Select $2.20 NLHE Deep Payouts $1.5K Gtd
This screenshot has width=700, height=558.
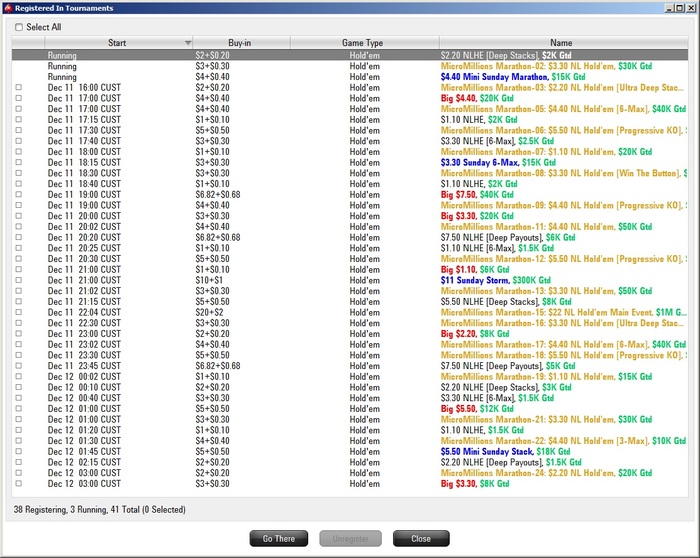[350, 462]
